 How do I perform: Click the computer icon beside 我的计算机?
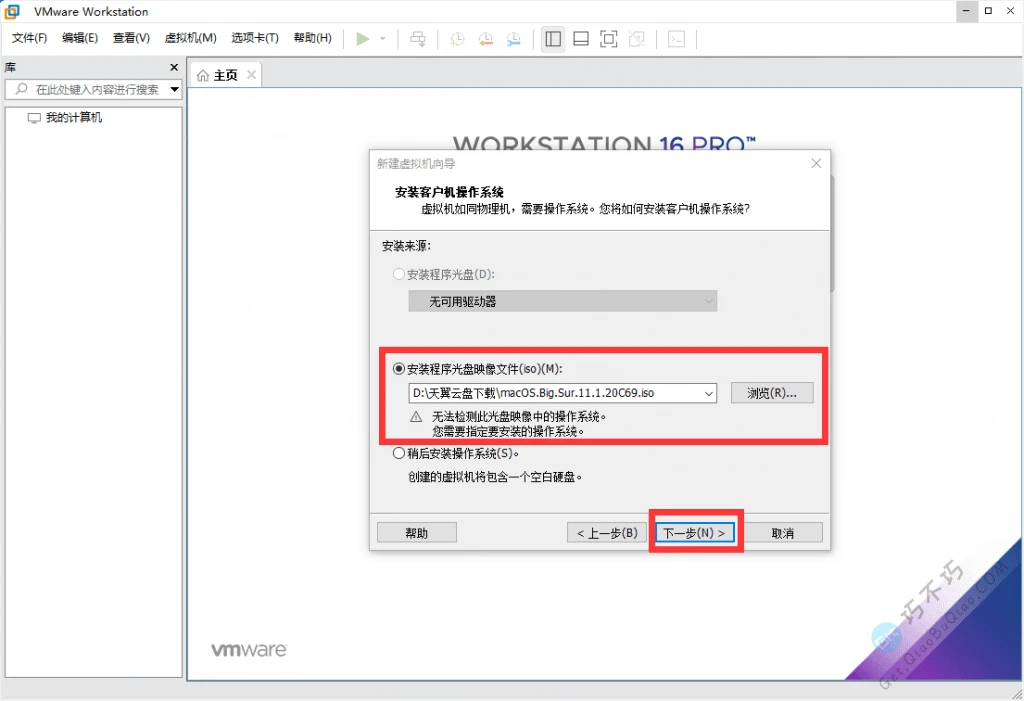click(x=34, y=118)
